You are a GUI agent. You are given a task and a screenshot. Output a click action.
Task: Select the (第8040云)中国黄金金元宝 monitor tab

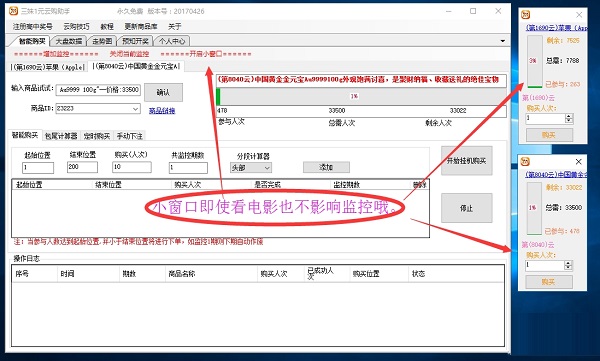(x=135, y=66)
